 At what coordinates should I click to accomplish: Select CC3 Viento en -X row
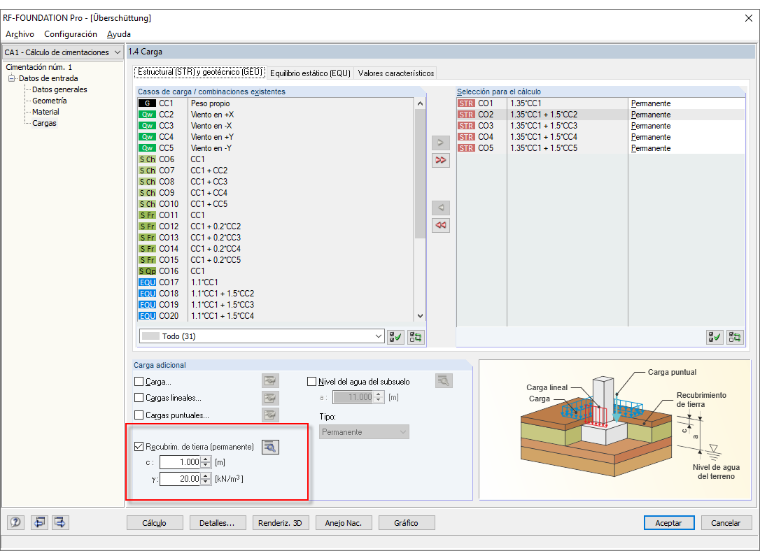276,126
